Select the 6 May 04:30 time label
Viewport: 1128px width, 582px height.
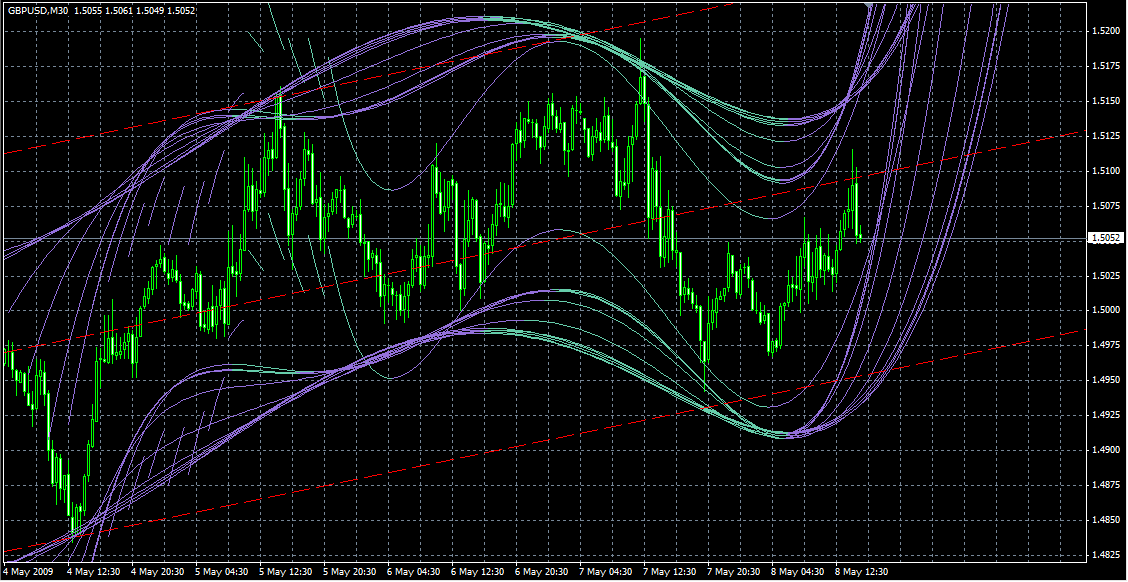click(414, 572)
